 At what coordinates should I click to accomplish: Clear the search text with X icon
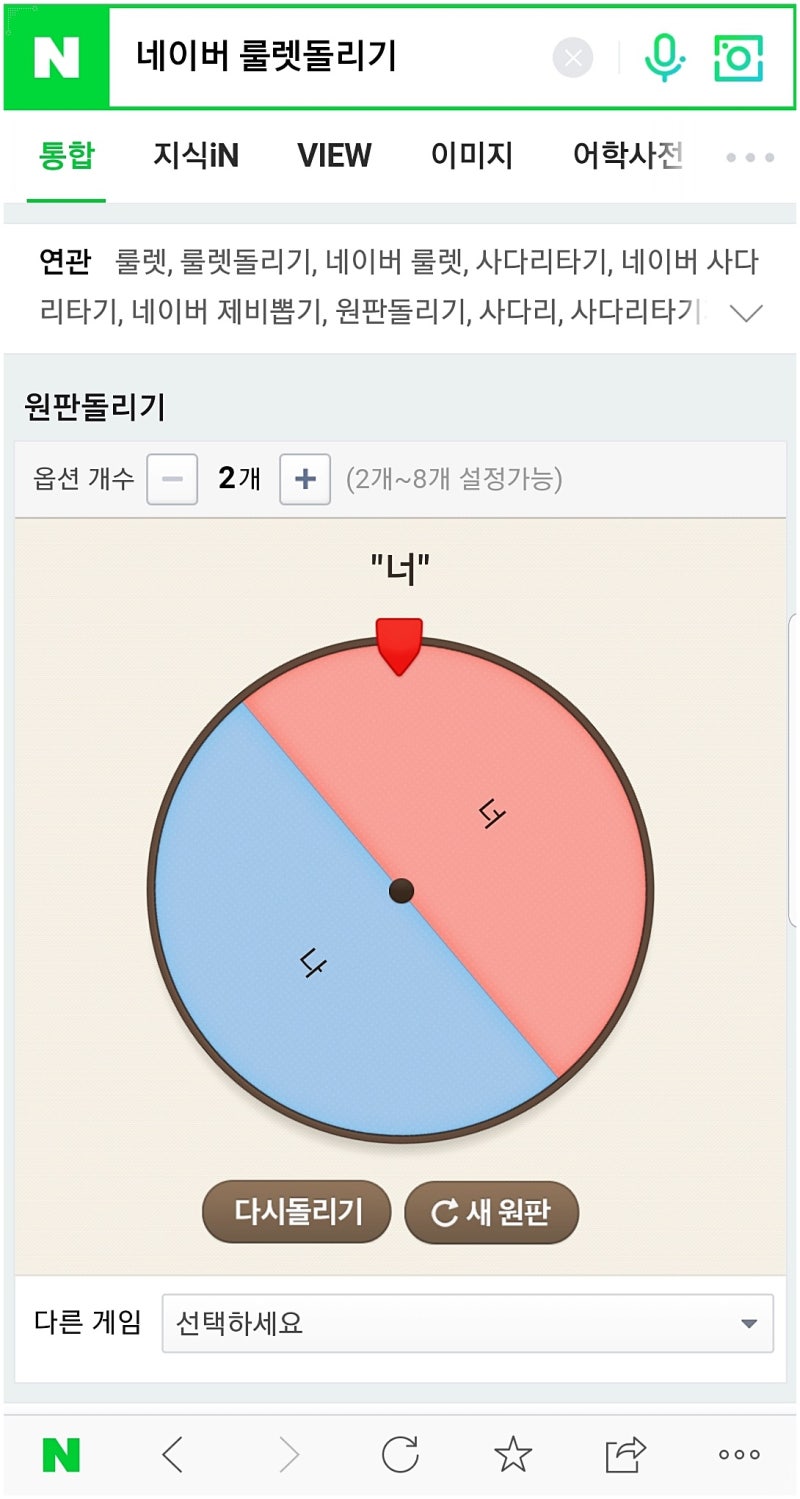coord(573,58)
